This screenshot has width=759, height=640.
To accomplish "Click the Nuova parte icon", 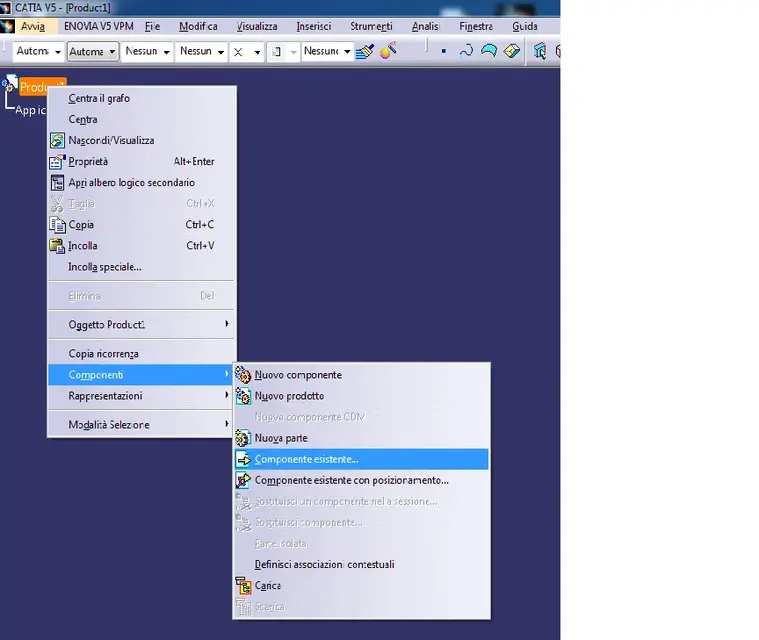I will click(x=243, y=438).
